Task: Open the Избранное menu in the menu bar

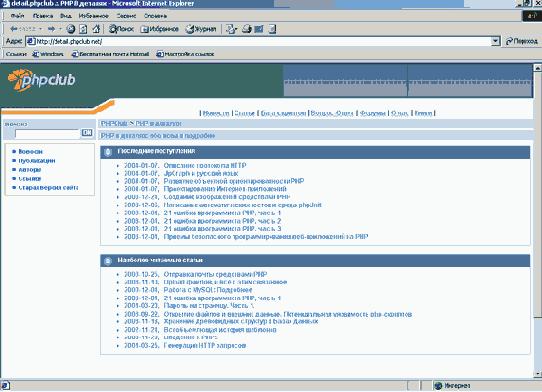Action: [93, 16]
